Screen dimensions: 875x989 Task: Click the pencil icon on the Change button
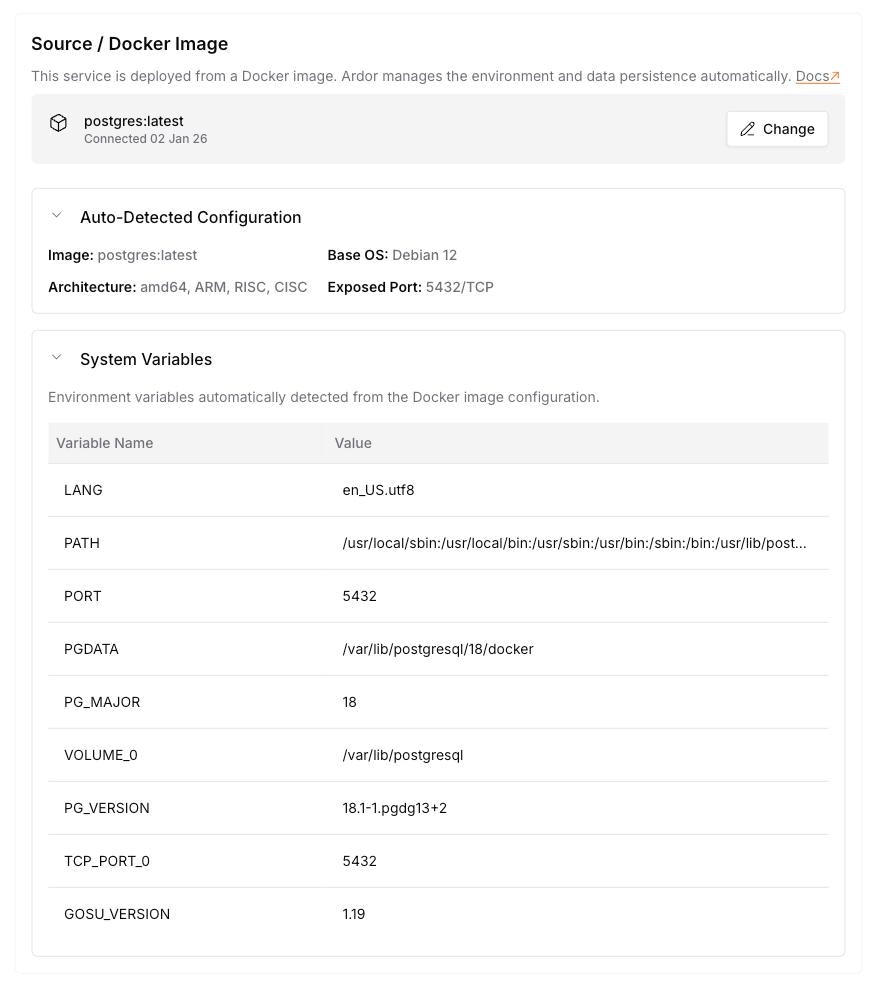pos(747,129)
